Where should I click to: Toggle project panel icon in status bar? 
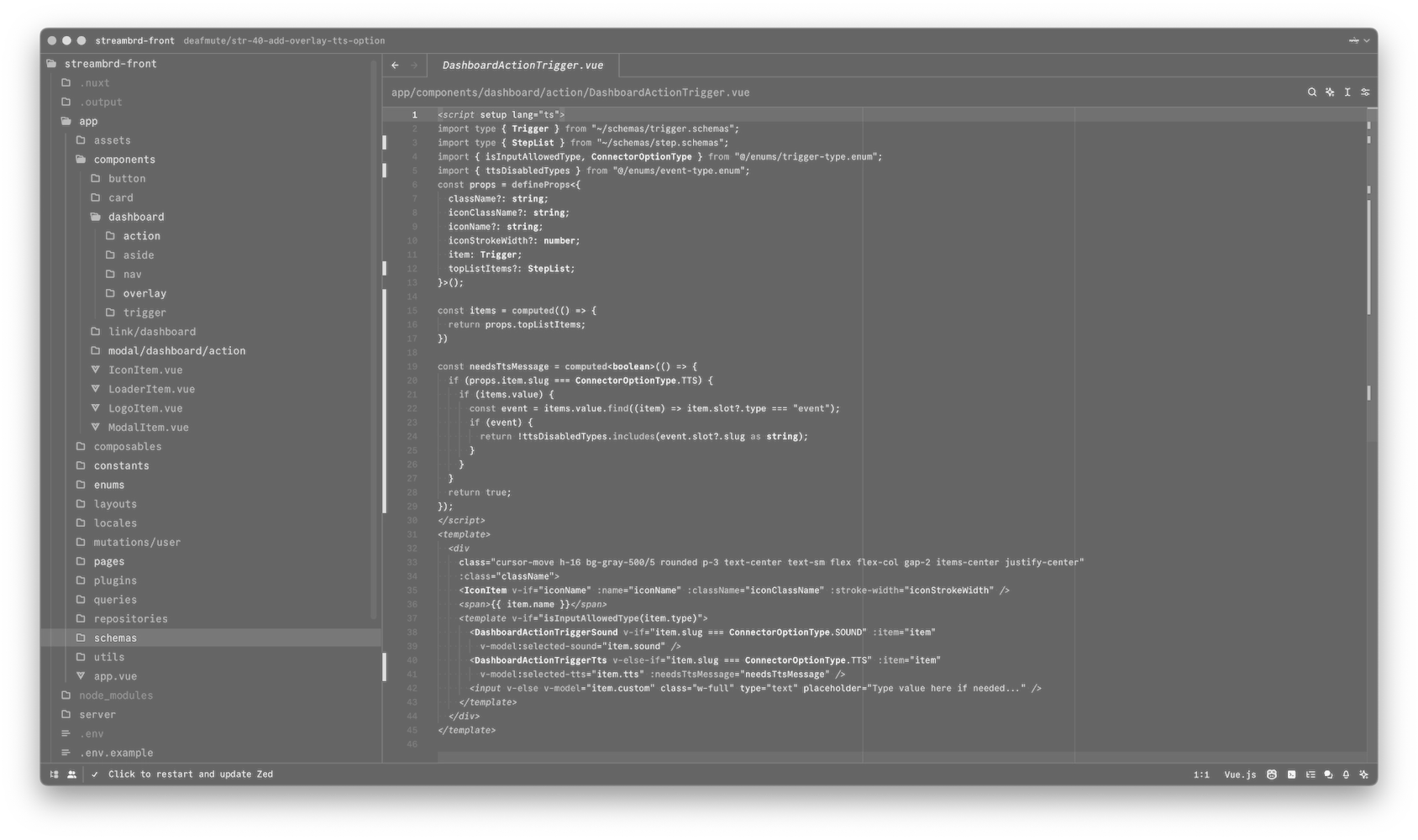click(x=55, y=774)
